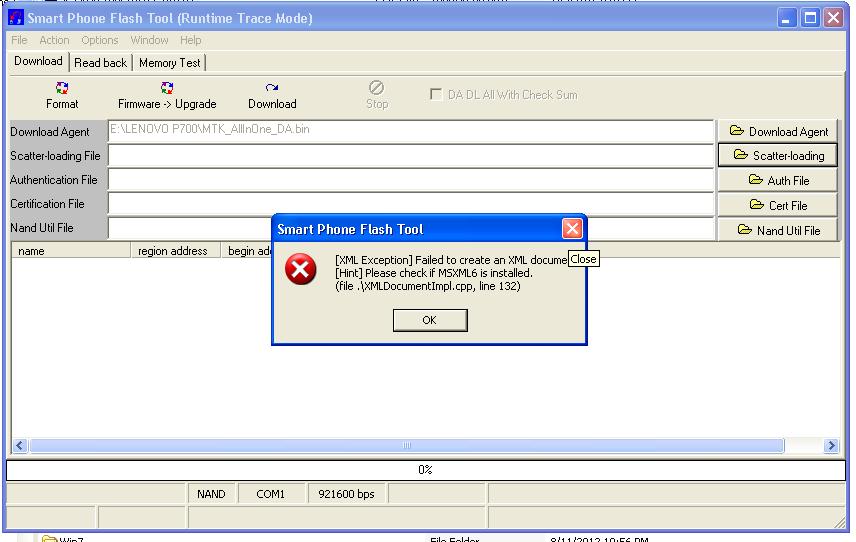Minimize the Smart Phone Flash Tool window
This screenshot has width=856, height=542.
pyautogui.click(x=786, y=17)
